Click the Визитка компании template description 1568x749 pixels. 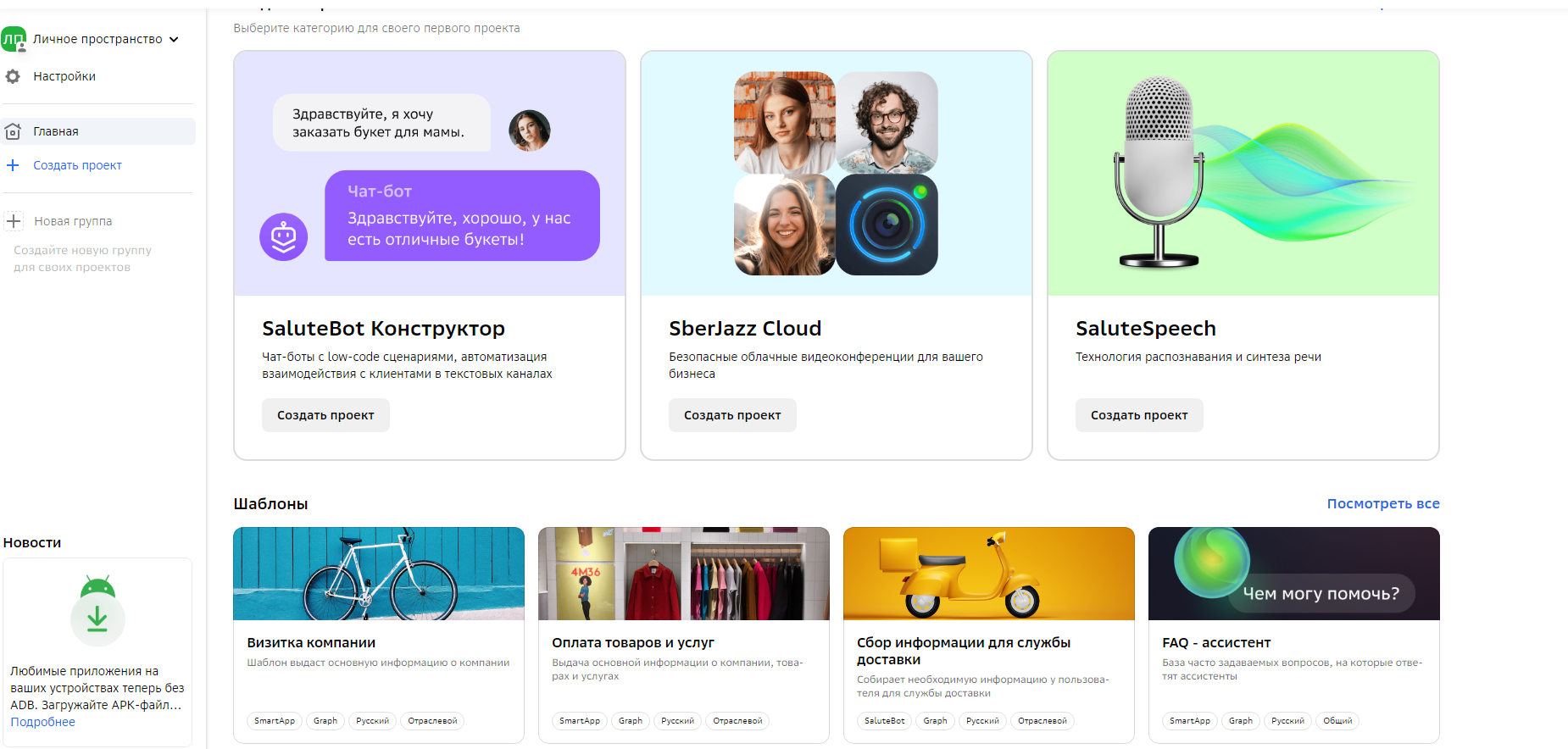click(378, 663)
